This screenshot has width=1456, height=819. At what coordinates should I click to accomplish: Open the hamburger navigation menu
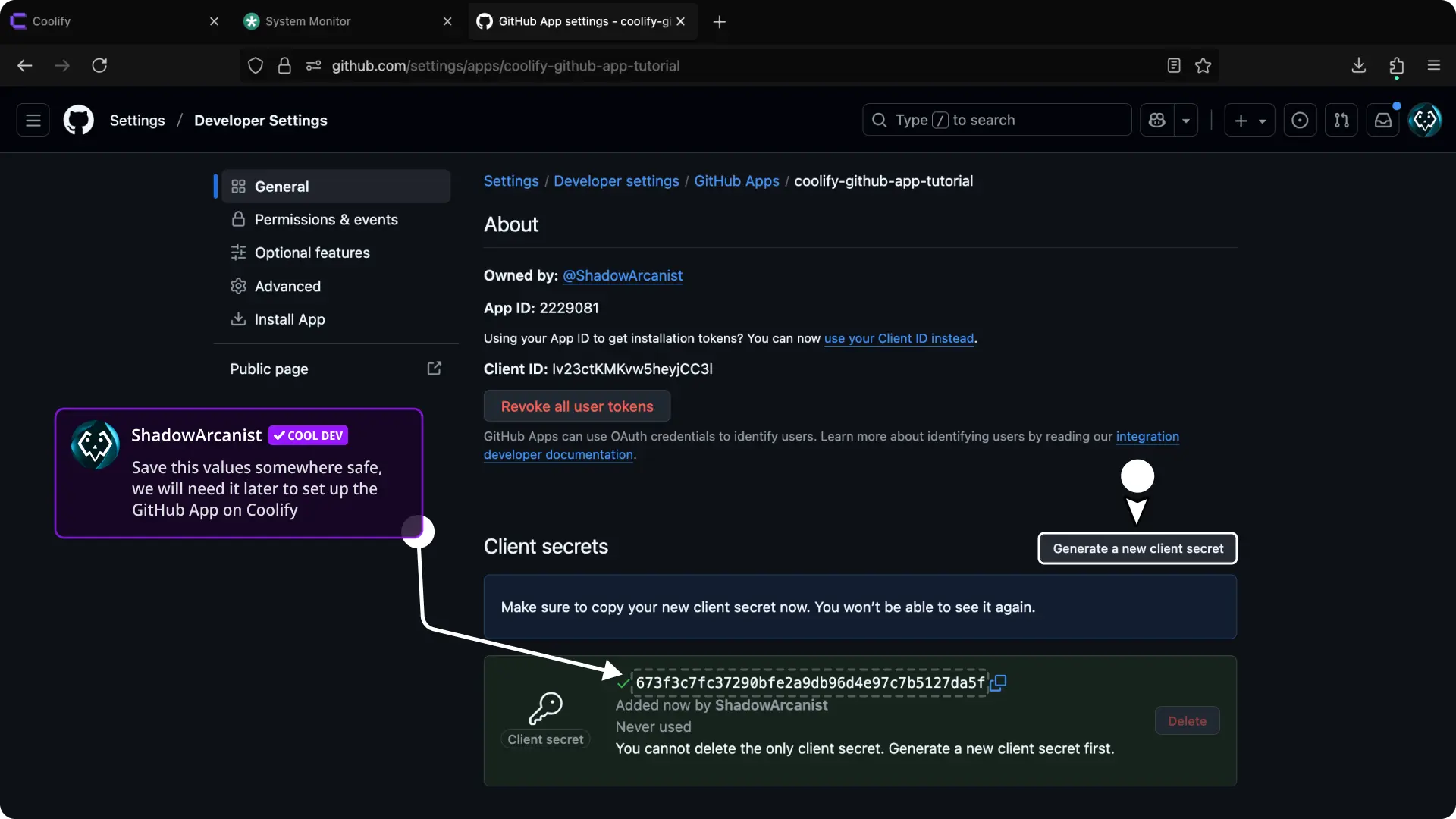point(33,120)
